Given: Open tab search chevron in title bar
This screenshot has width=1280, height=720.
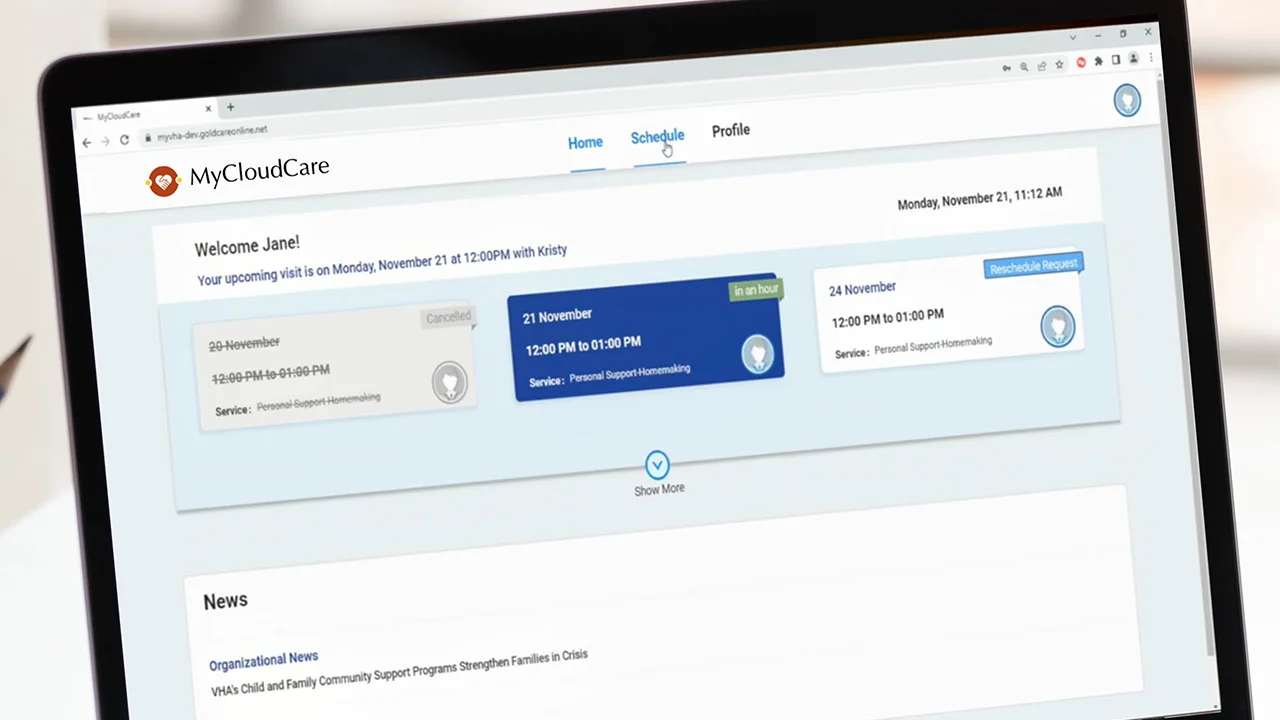Looking at the screenshot, I should 1073,37.
